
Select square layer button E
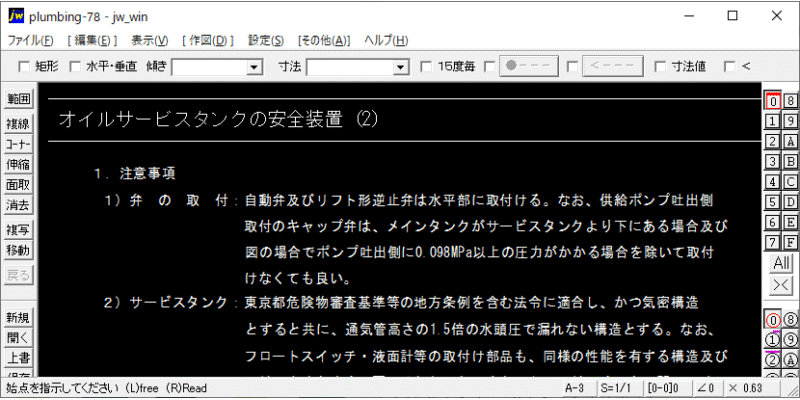[790, 221]
